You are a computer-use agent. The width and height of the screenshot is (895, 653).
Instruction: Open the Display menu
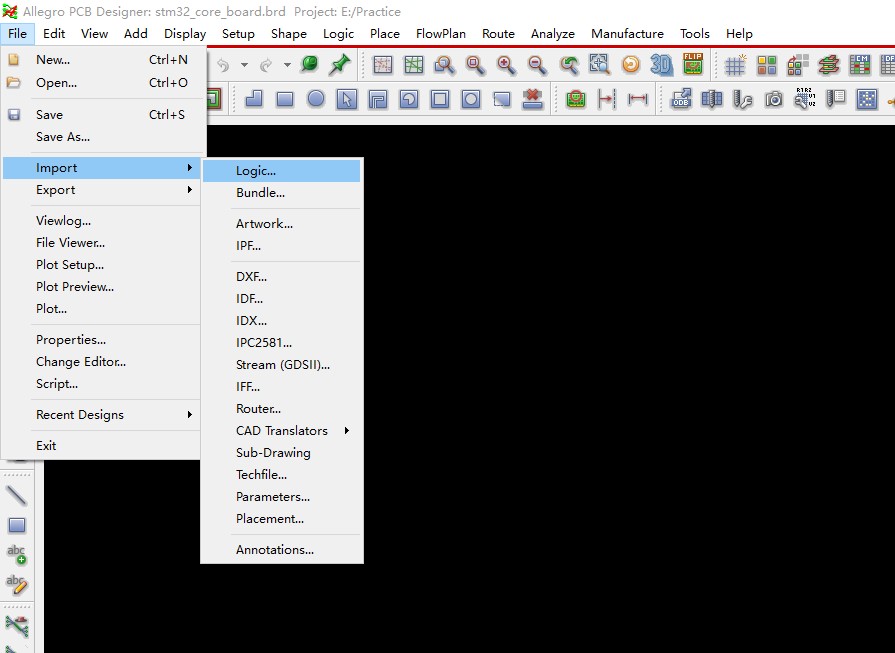pyautogui.click(x=185, y=34)
